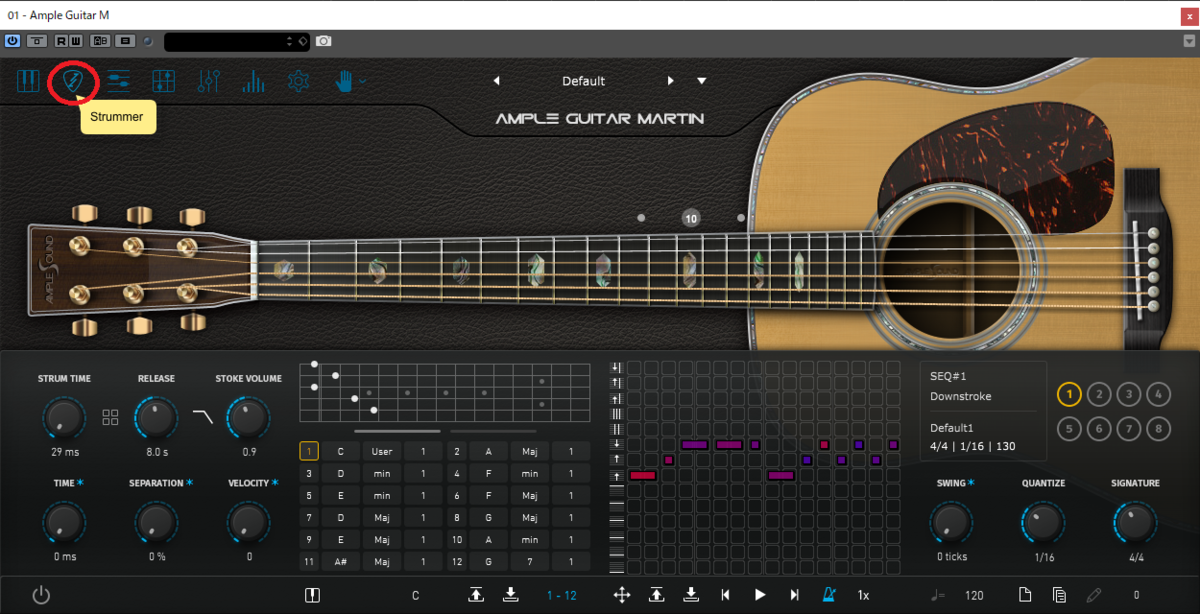Screen dimensions: 1200x614
Task: Click the Quantize knob
Action: point(1043,522)
